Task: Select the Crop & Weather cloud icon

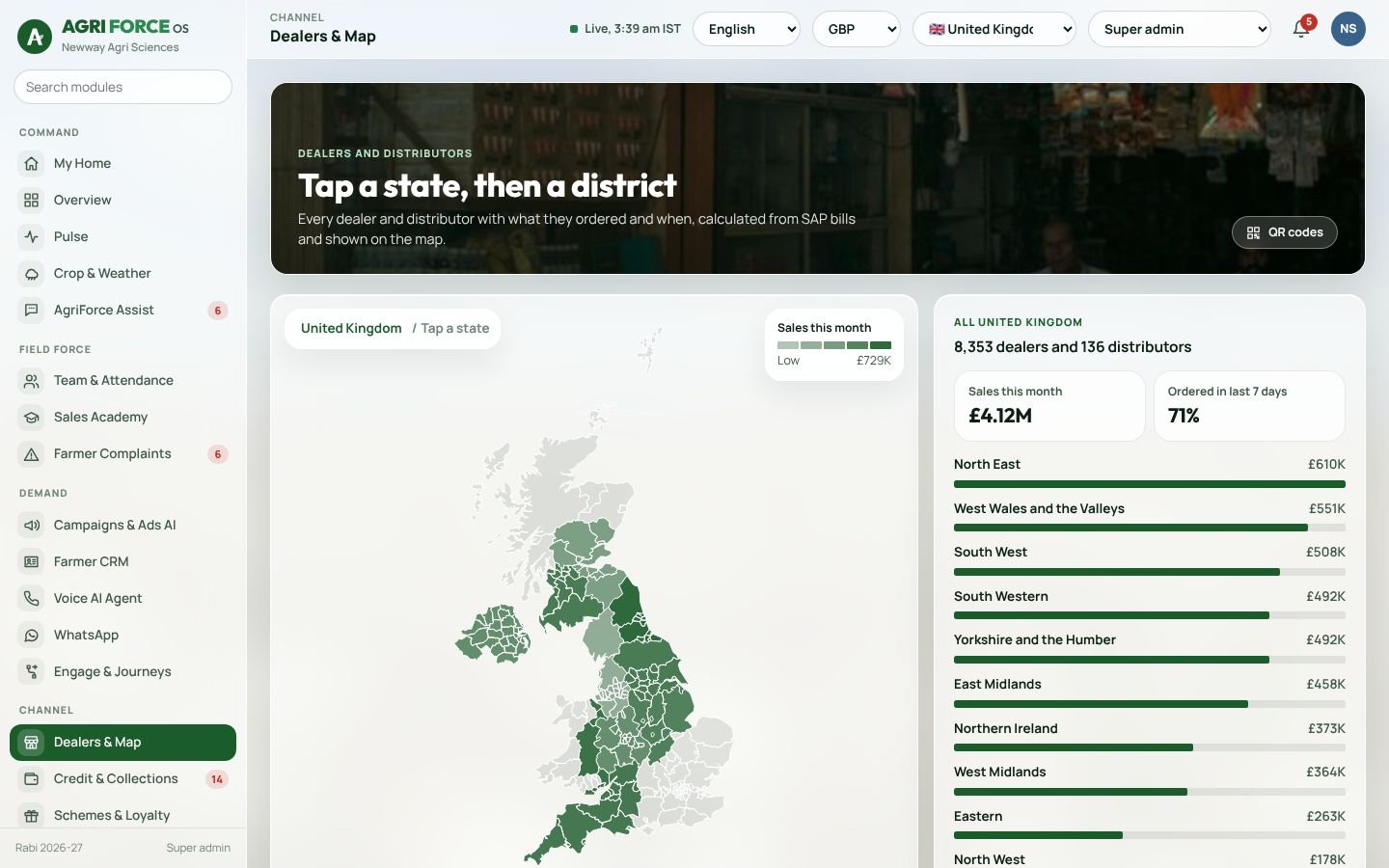Action: click(32, 273)
